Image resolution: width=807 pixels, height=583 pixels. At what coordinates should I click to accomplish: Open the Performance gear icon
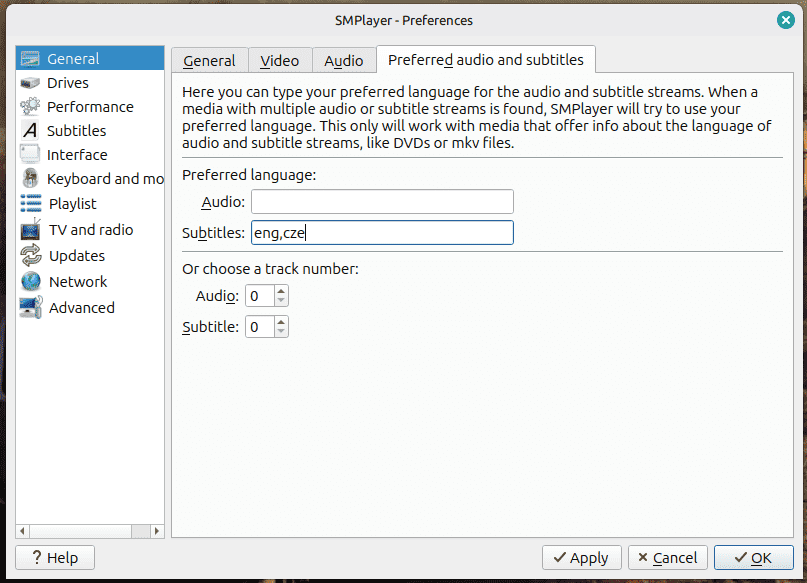click(30, 107)
